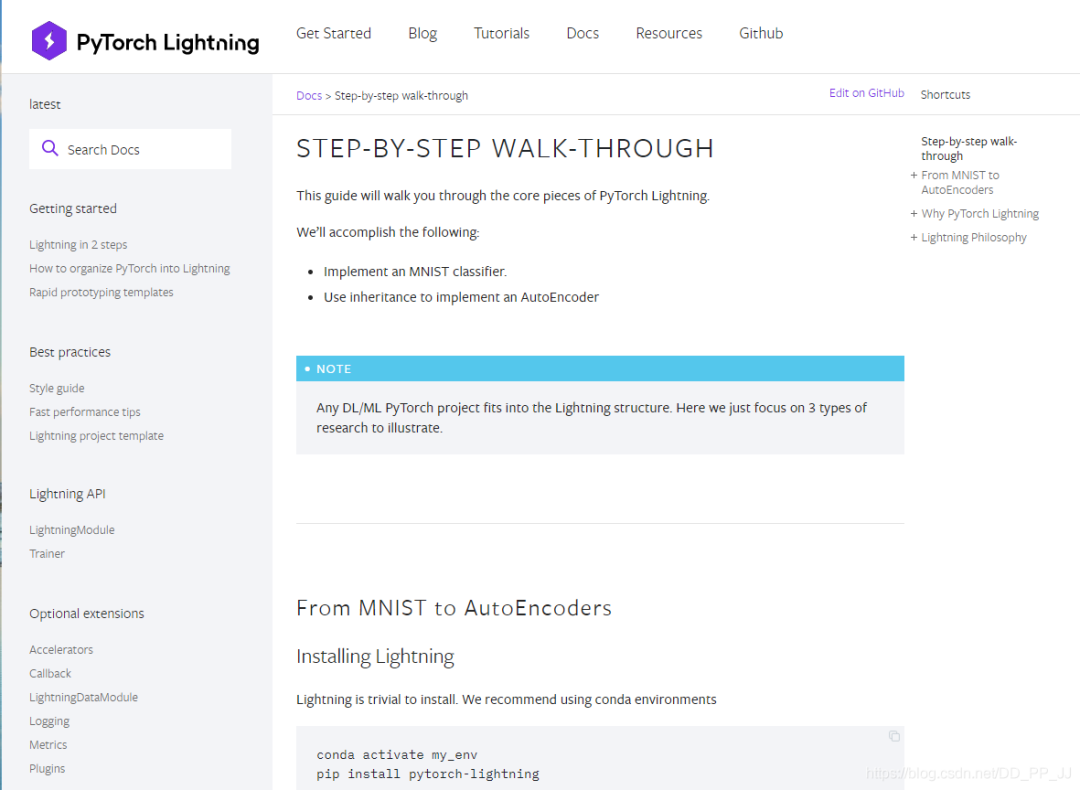This screenshot has height=790, width=1080.
Task: Click the latest version label
Action: pyautogui.click(x=45, y=104)
